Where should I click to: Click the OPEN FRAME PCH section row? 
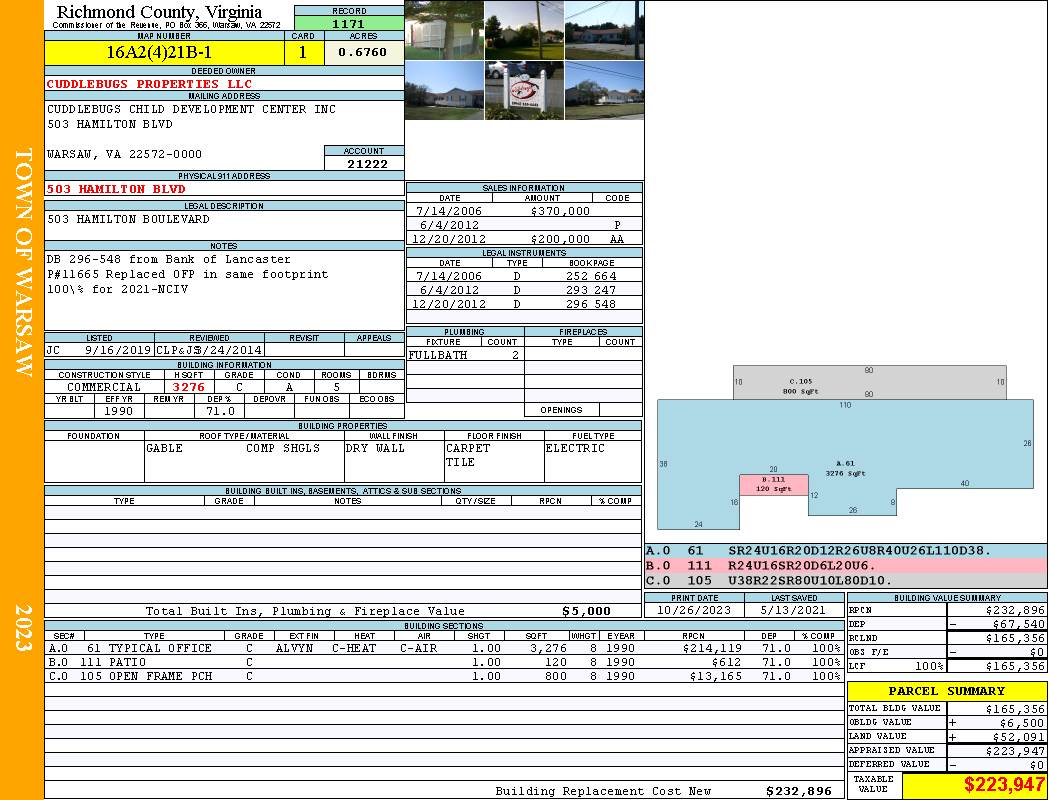coord(445,676)
